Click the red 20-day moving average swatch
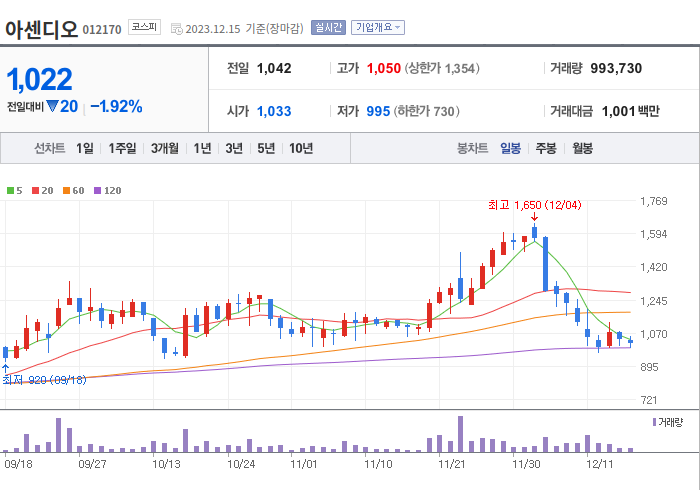Screen dimensions: 700x490 pos(35,191)
